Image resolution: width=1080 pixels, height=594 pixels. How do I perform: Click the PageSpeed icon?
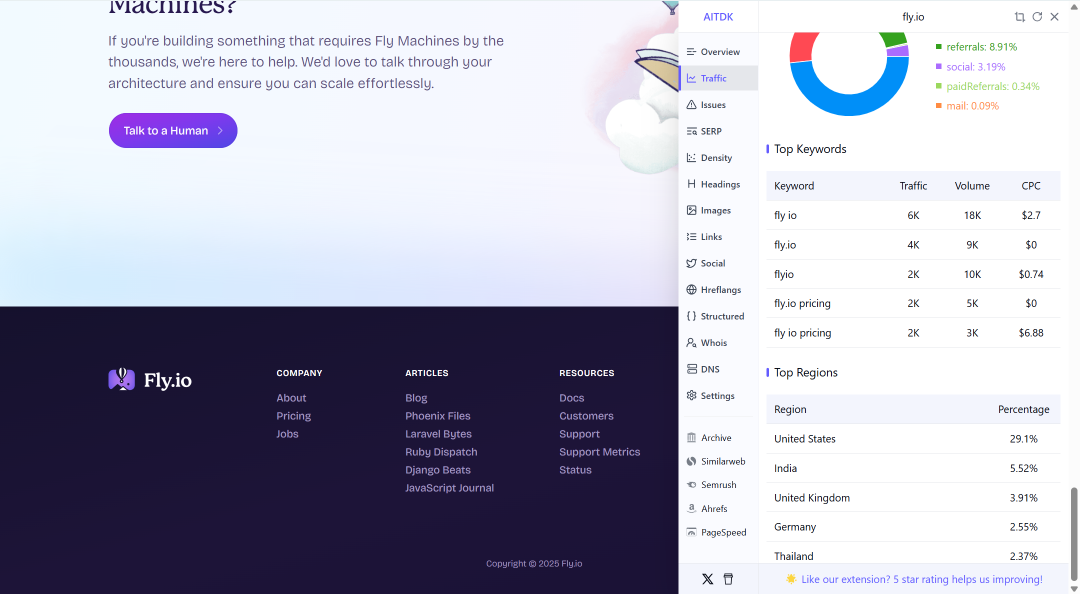point(692,532)
